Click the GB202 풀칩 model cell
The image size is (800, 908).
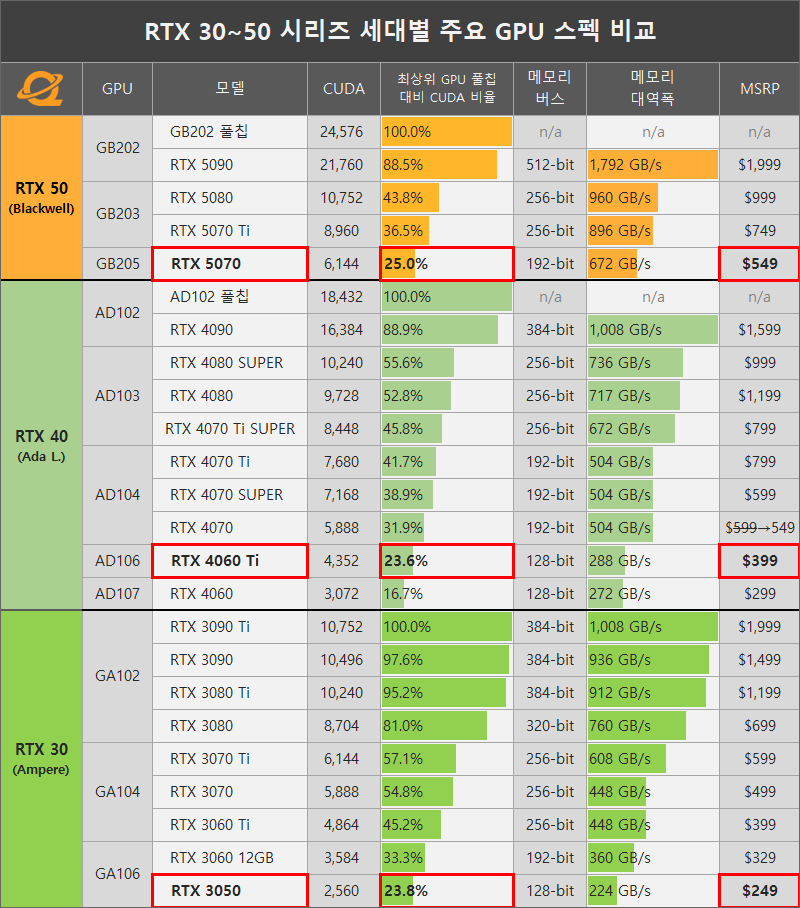230,132
